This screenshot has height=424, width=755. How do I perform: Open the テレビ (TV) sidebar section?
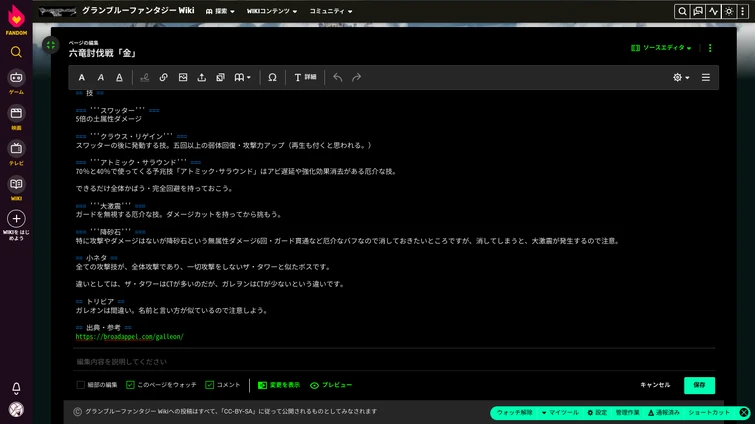16,153
